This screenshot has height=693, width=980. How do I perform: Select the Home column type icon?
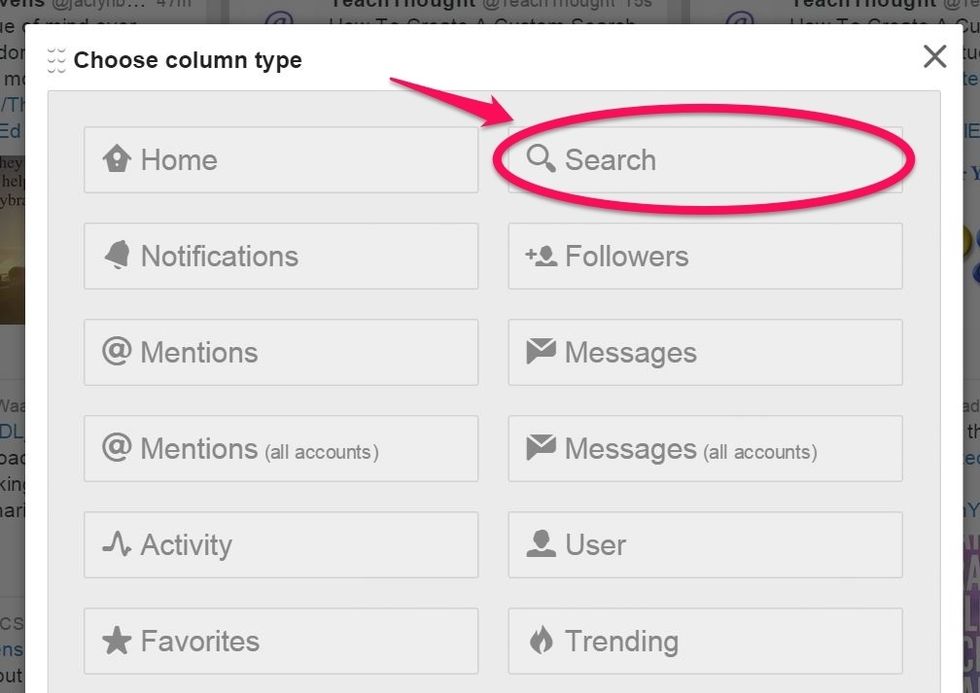coord(117,159)
